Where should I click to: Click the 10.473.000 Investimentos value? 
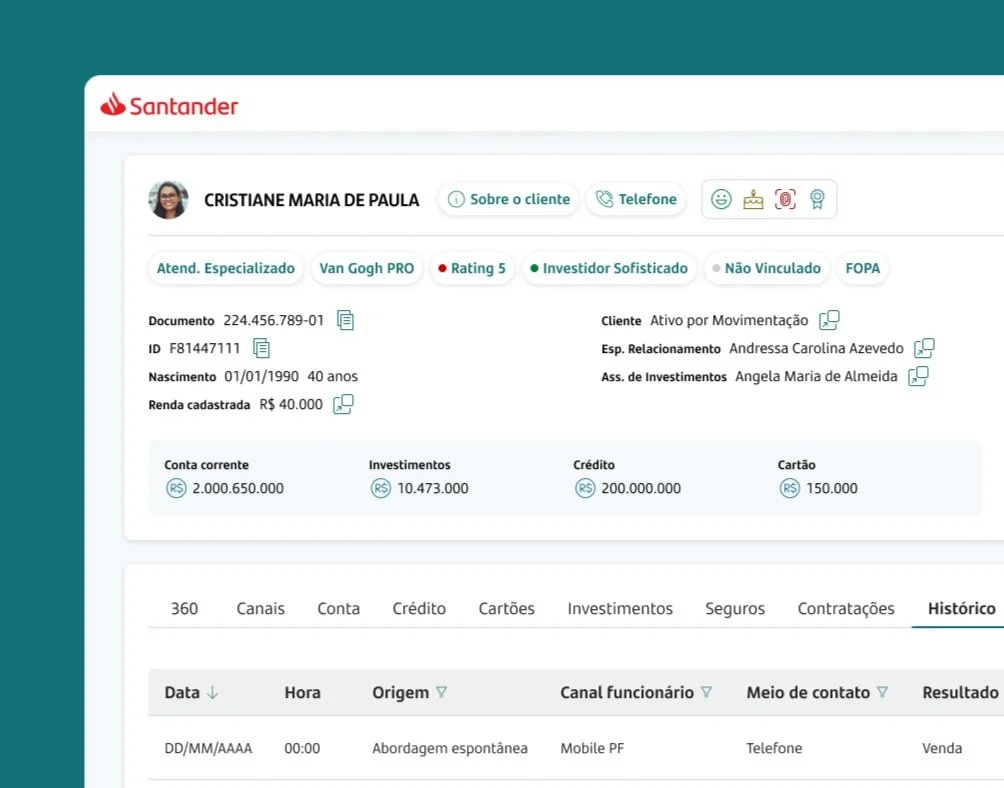[x=432, y=488]
